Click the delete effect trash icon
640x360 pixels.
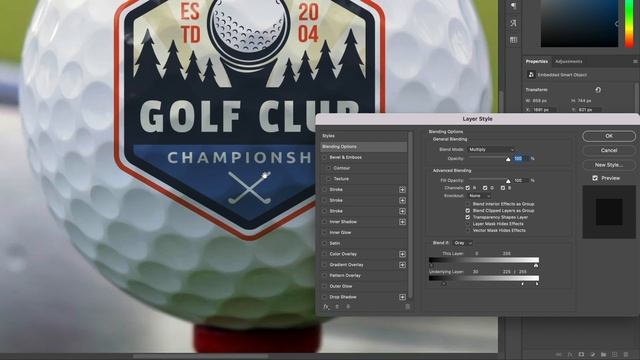click(407, 307)
